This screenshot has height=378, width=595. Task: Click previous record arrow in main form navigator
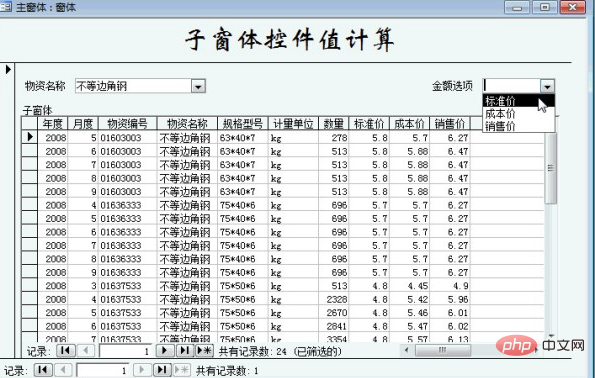pyautogui.click(x=63, y=370)
